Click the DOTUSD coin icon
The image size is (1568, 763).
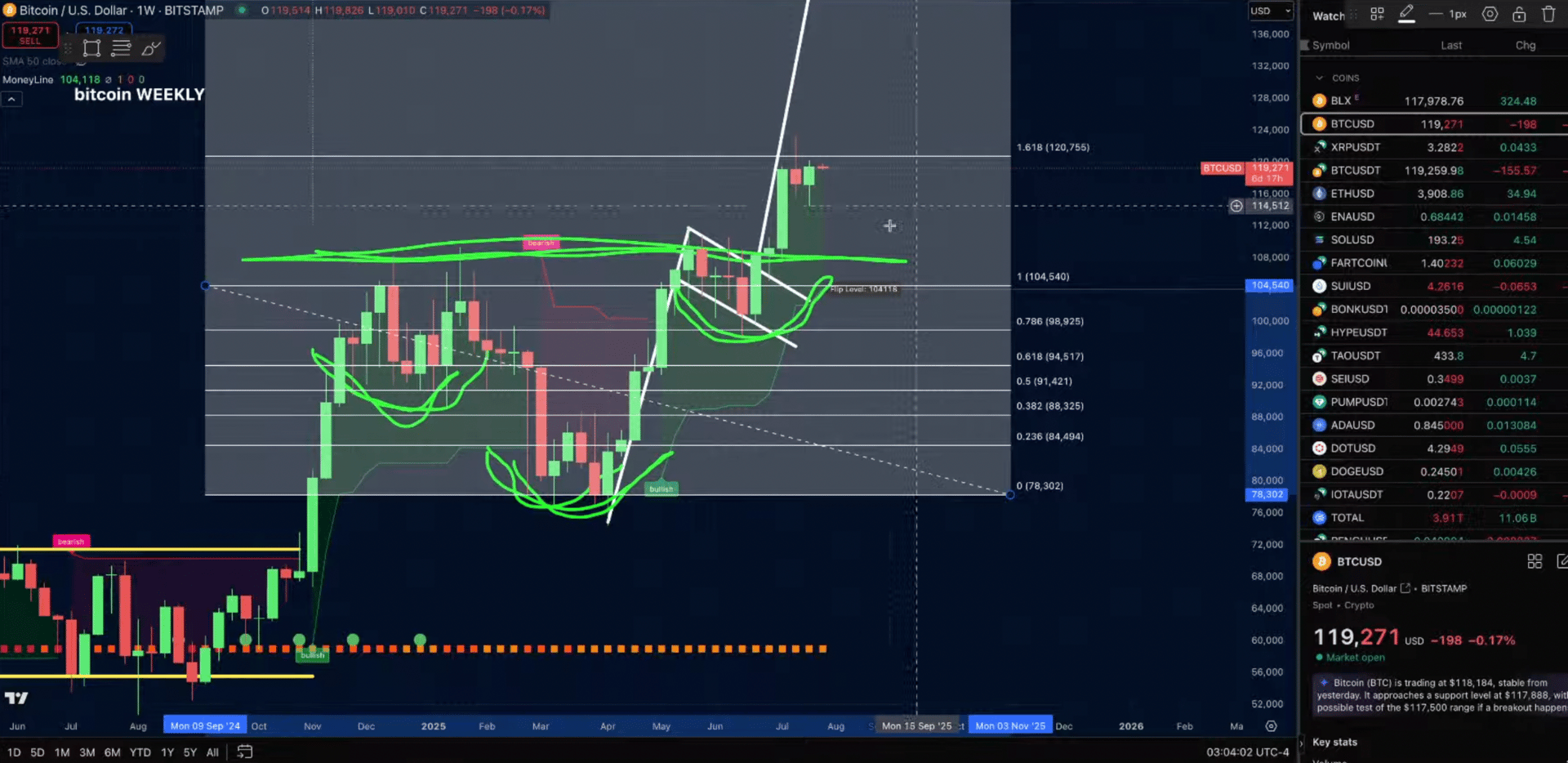click(x=1319, y=448)
